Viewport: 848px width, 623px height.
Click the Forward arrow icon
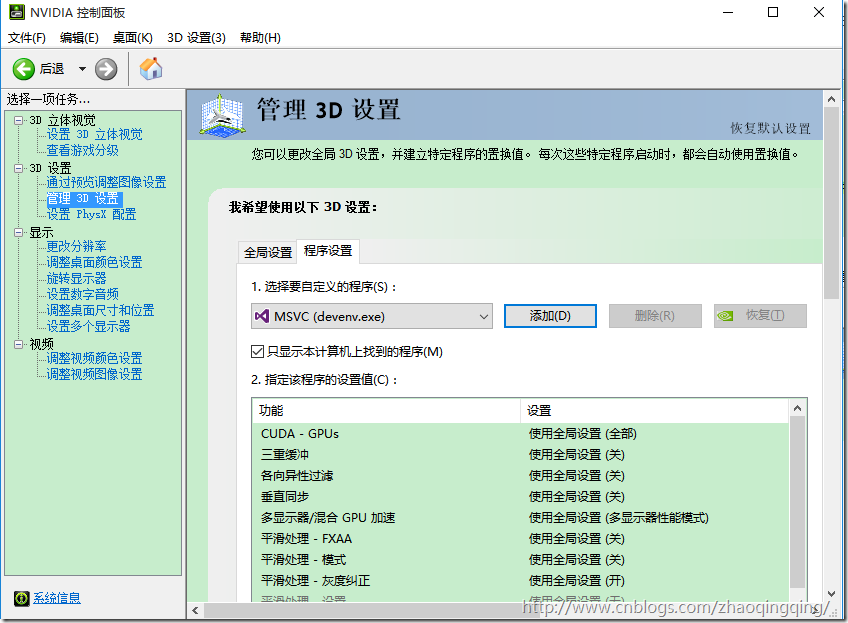pyautogui.click(x=106, y=69)
